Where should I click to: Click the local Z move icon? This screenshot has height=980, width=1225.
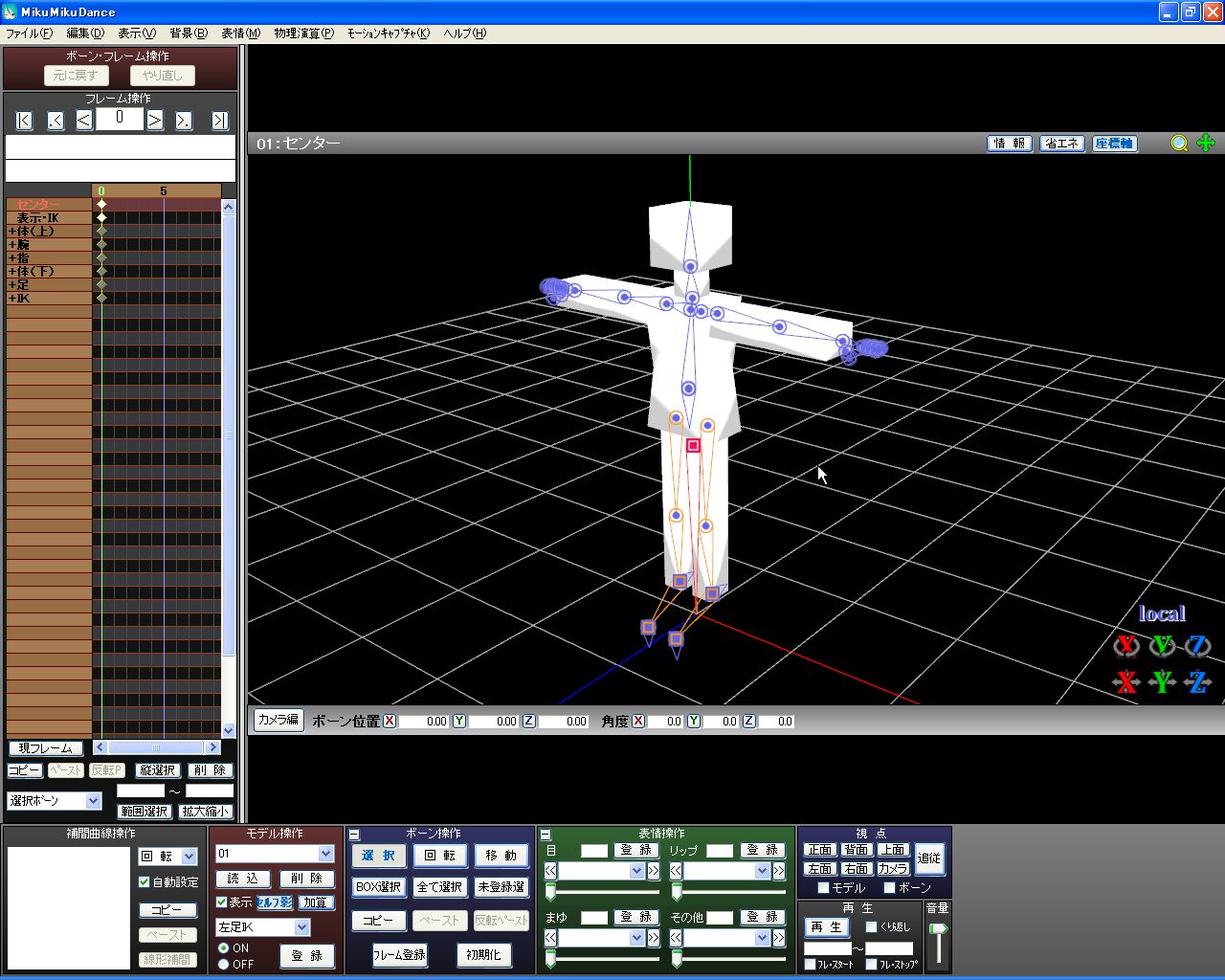1197,682
